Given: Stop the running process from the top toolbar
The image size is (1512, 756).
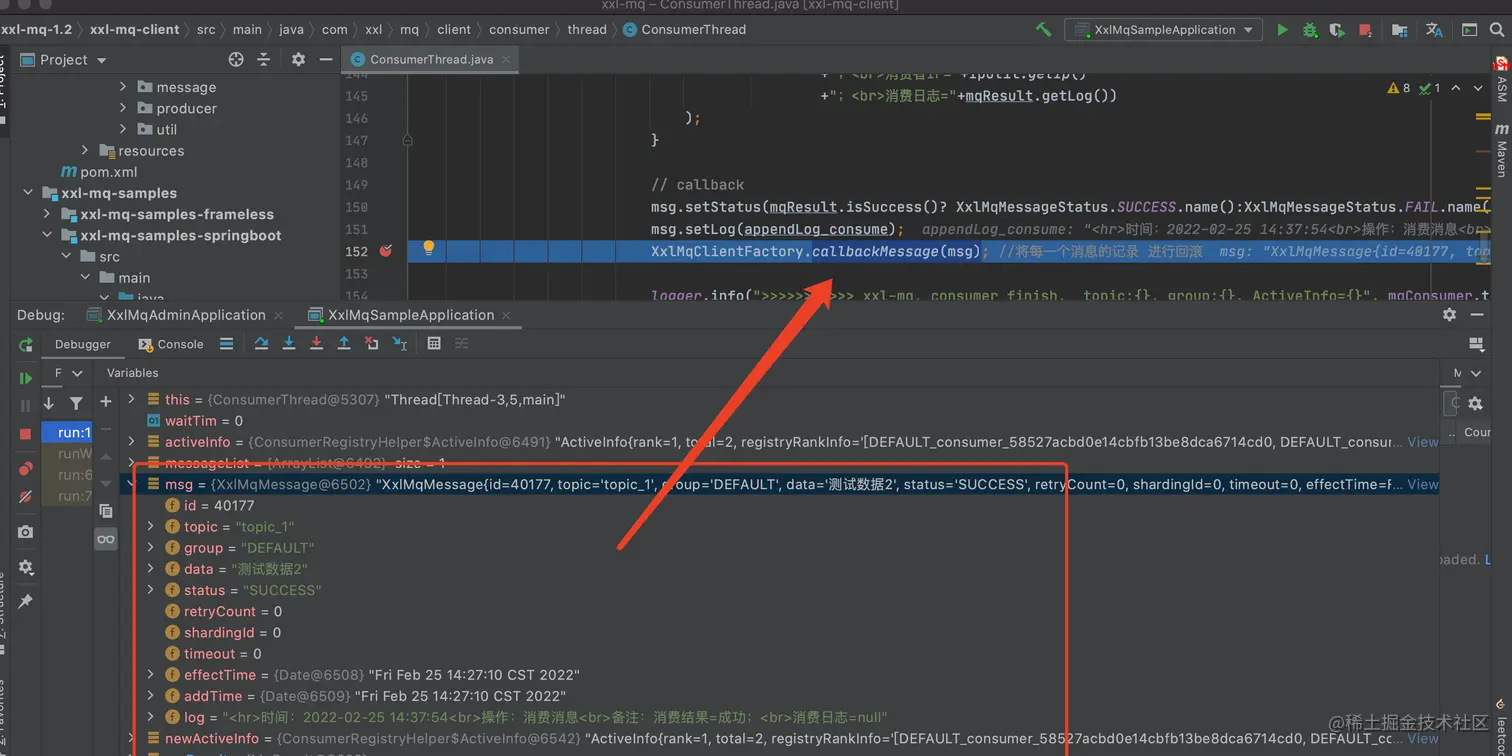Looking at the screenshot, I should [1365, 30].
